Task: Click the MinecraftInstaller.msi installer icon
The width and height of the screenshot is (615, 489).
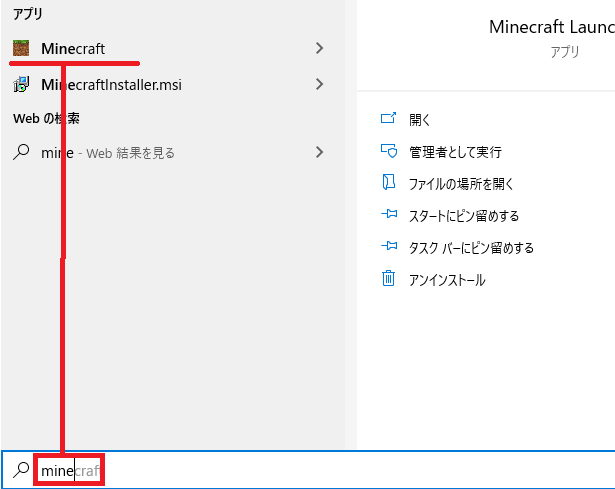Action: point(21,84)
